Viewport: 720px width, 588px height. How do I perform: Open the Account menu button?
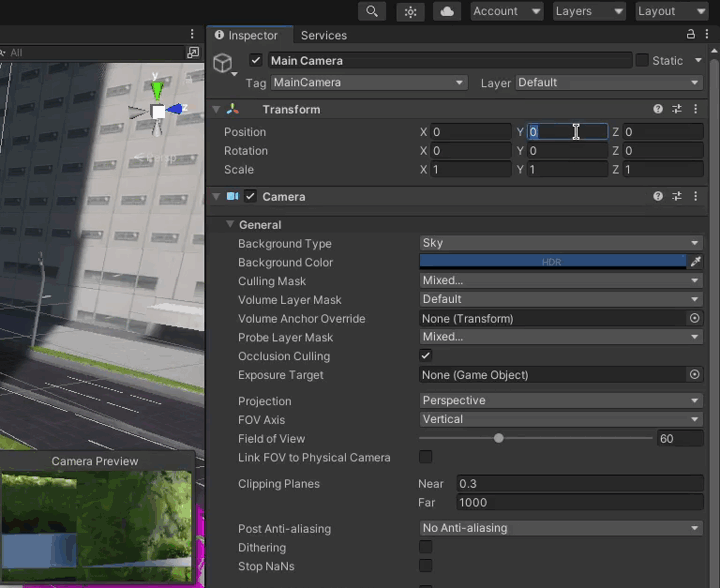[505, 11]
